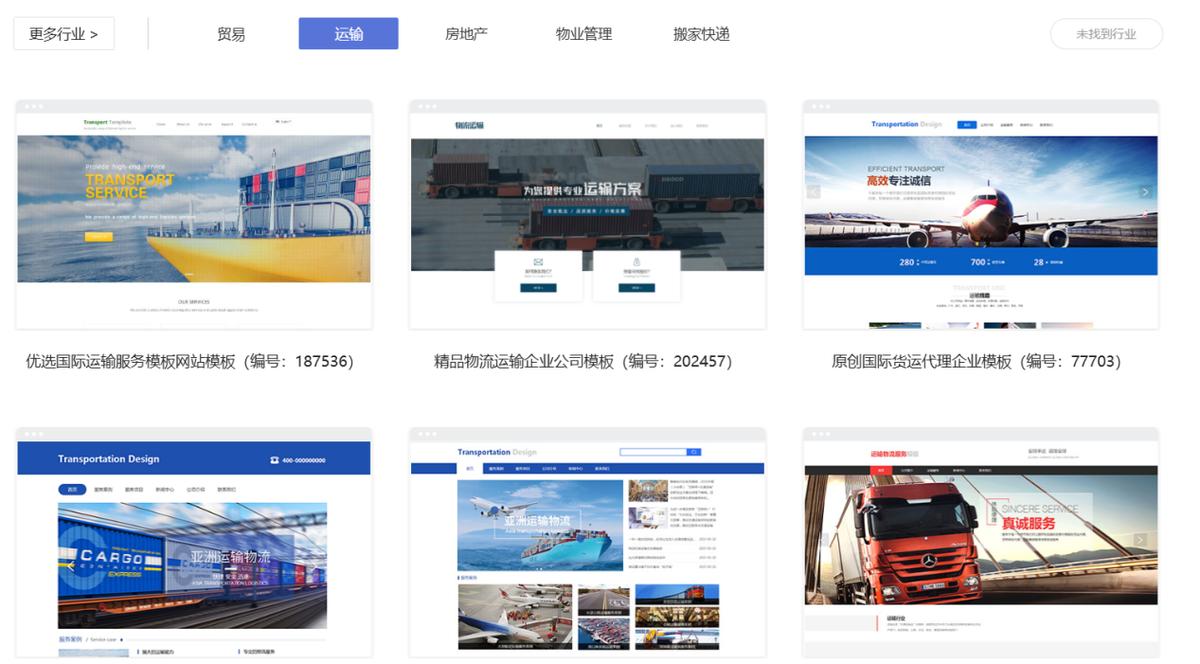Open the container yard 运输方案 template thumbnail
The width and height of the screenshot is (1200, 664).
click(x=587, y=215)
